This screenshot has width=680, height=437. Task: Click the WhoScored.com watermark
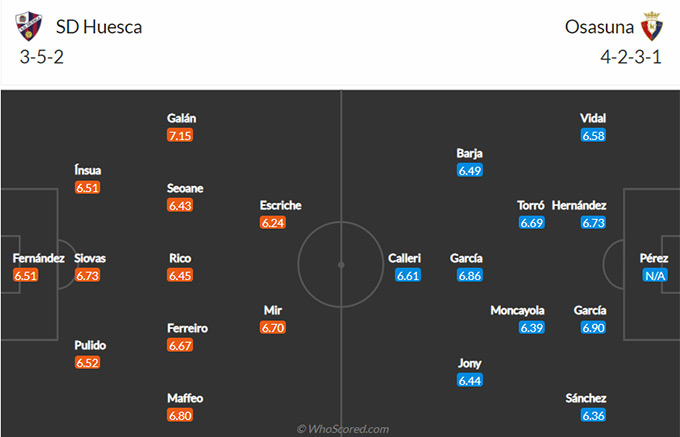[343, 429]
